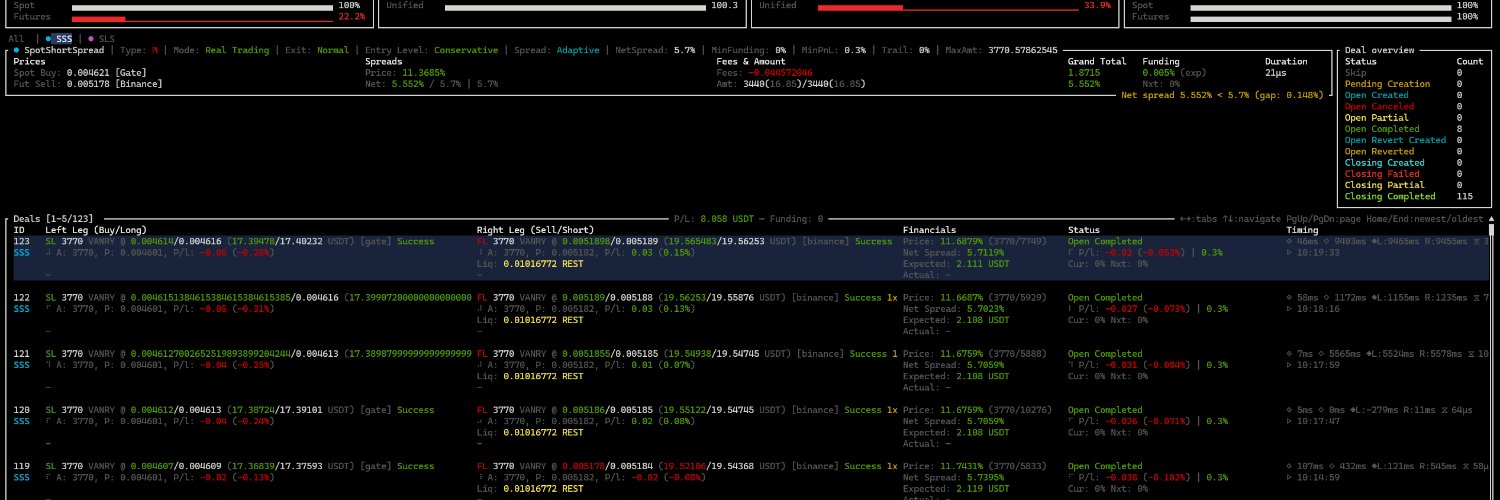Click Open Canceled in Deal overview
The width and height of the screenshot is (1500, 500).
[1380, 106]
